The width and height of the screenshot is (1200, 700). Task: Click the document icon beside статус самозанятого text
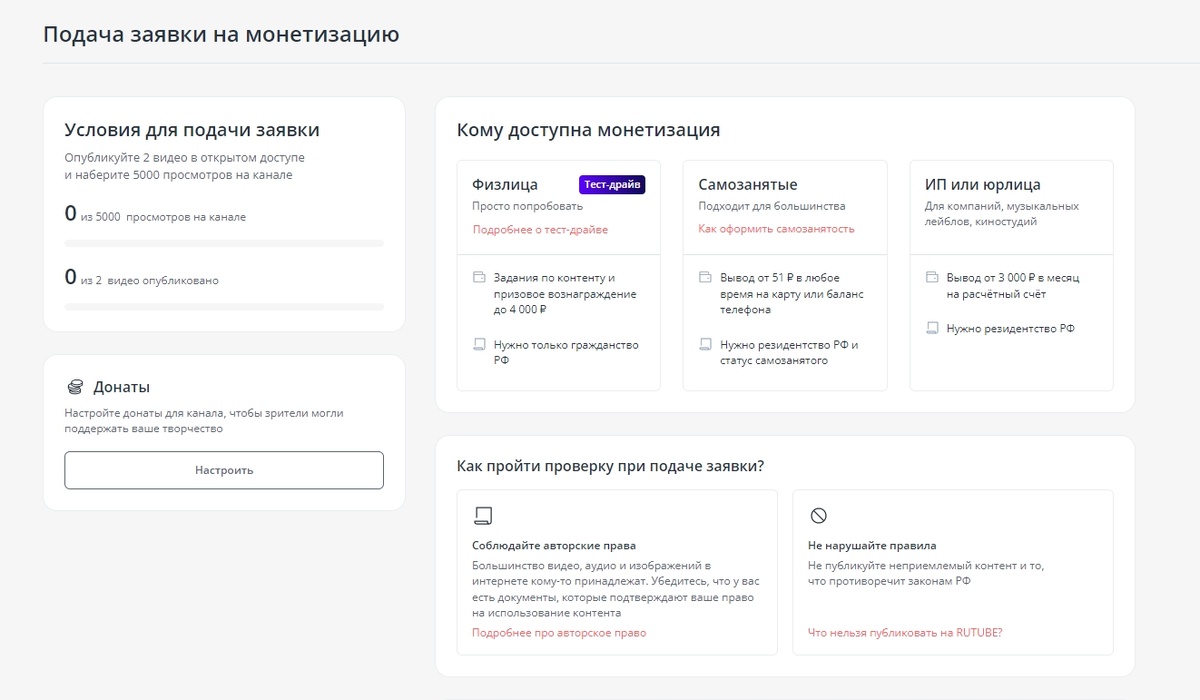click(706, 344)
